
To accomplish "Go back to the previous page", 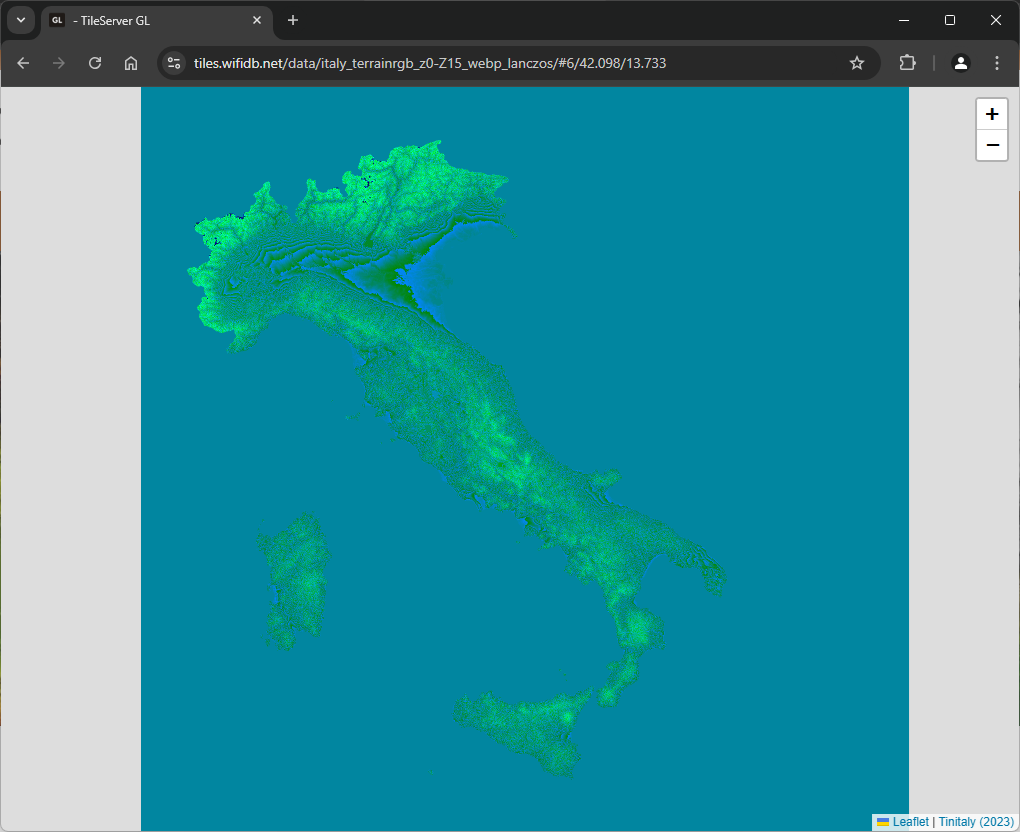I will pos(23,63).
